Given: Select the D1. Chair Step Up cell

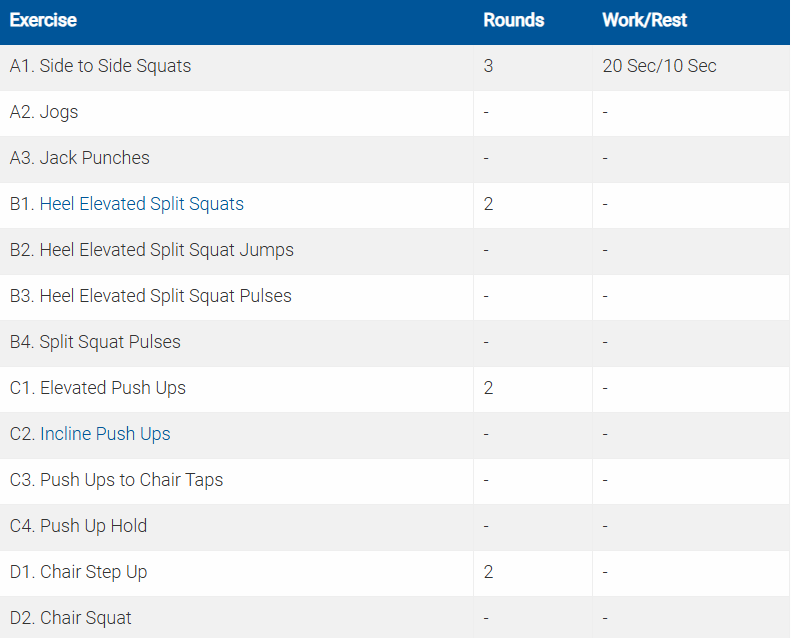Looking at the screenshot, I should [79, 572].
